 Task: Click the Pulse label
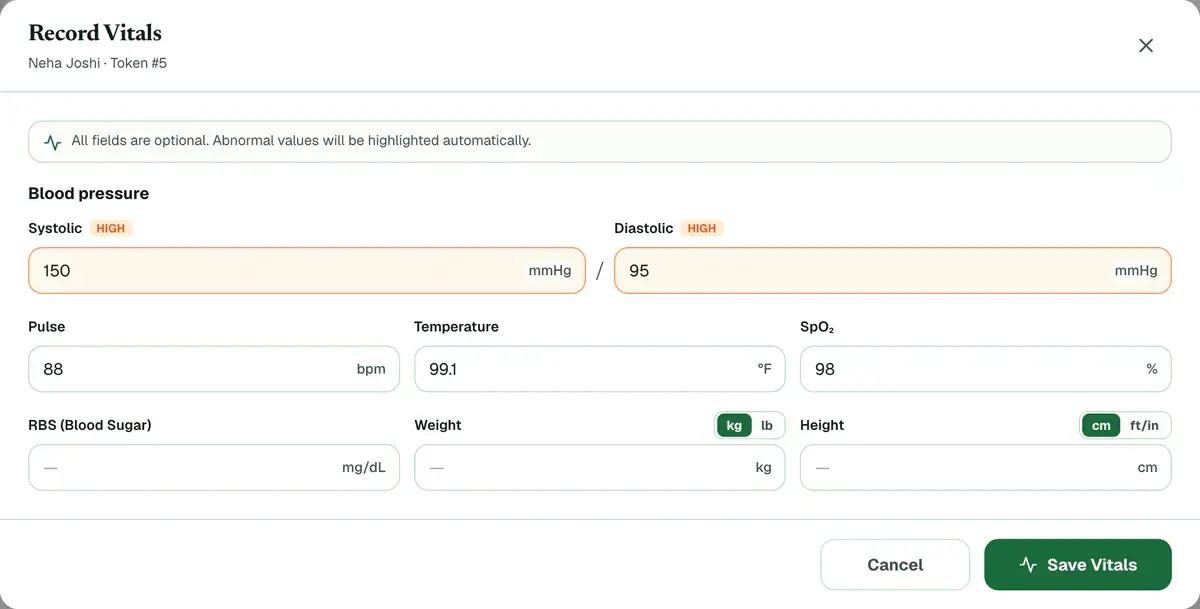click(47, 326)
